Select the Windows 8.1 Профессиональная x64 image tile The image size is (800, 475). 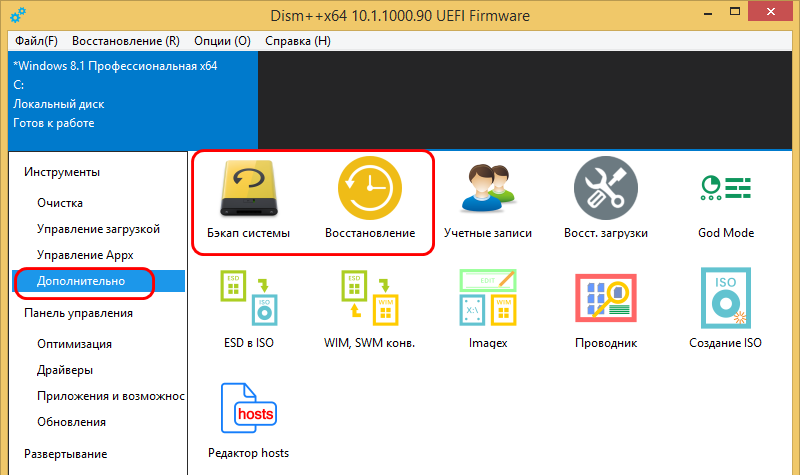(x=133, y=99)
